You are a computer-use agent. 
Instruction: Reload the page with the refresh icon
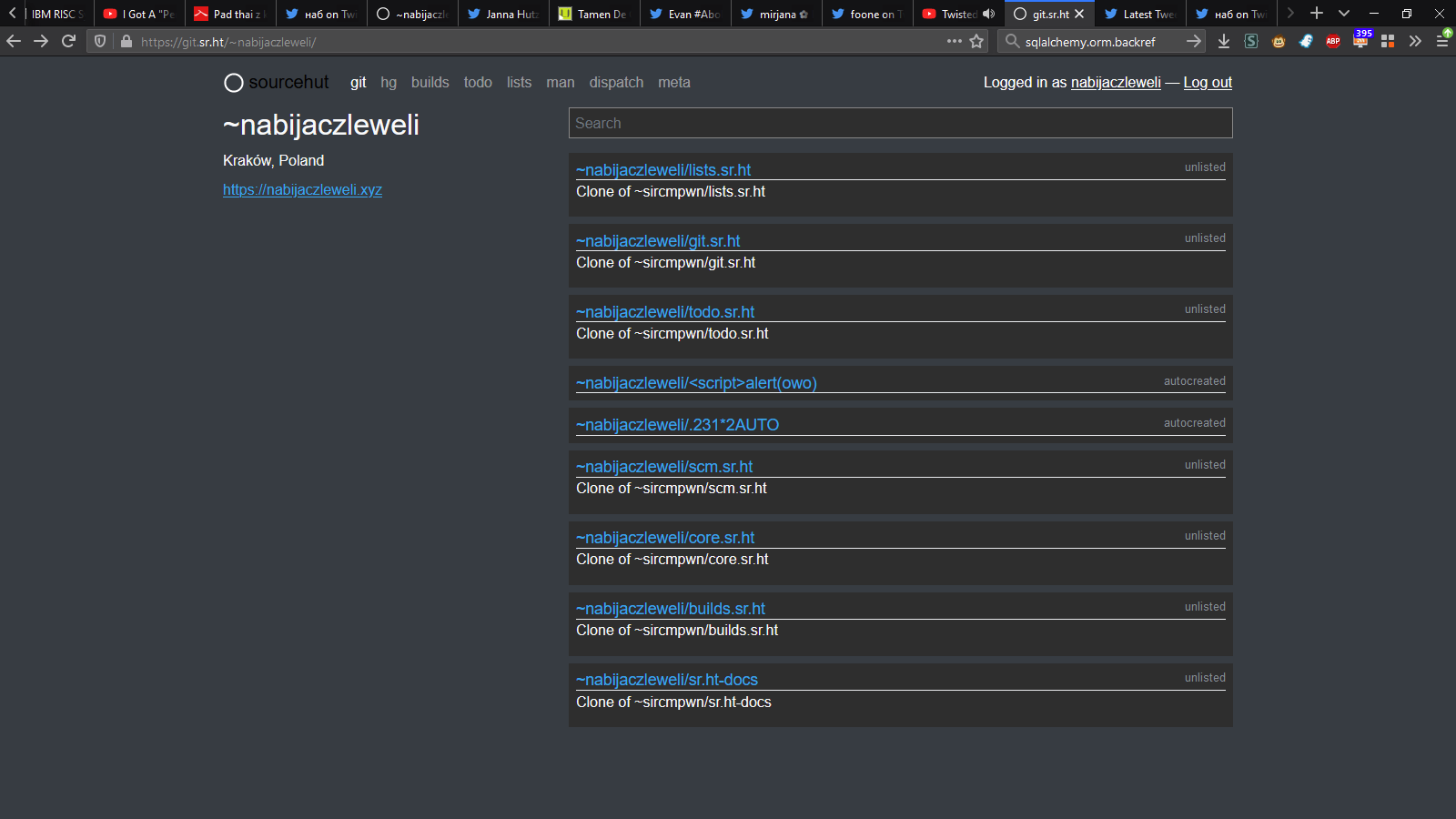click(x=68, y=41)
